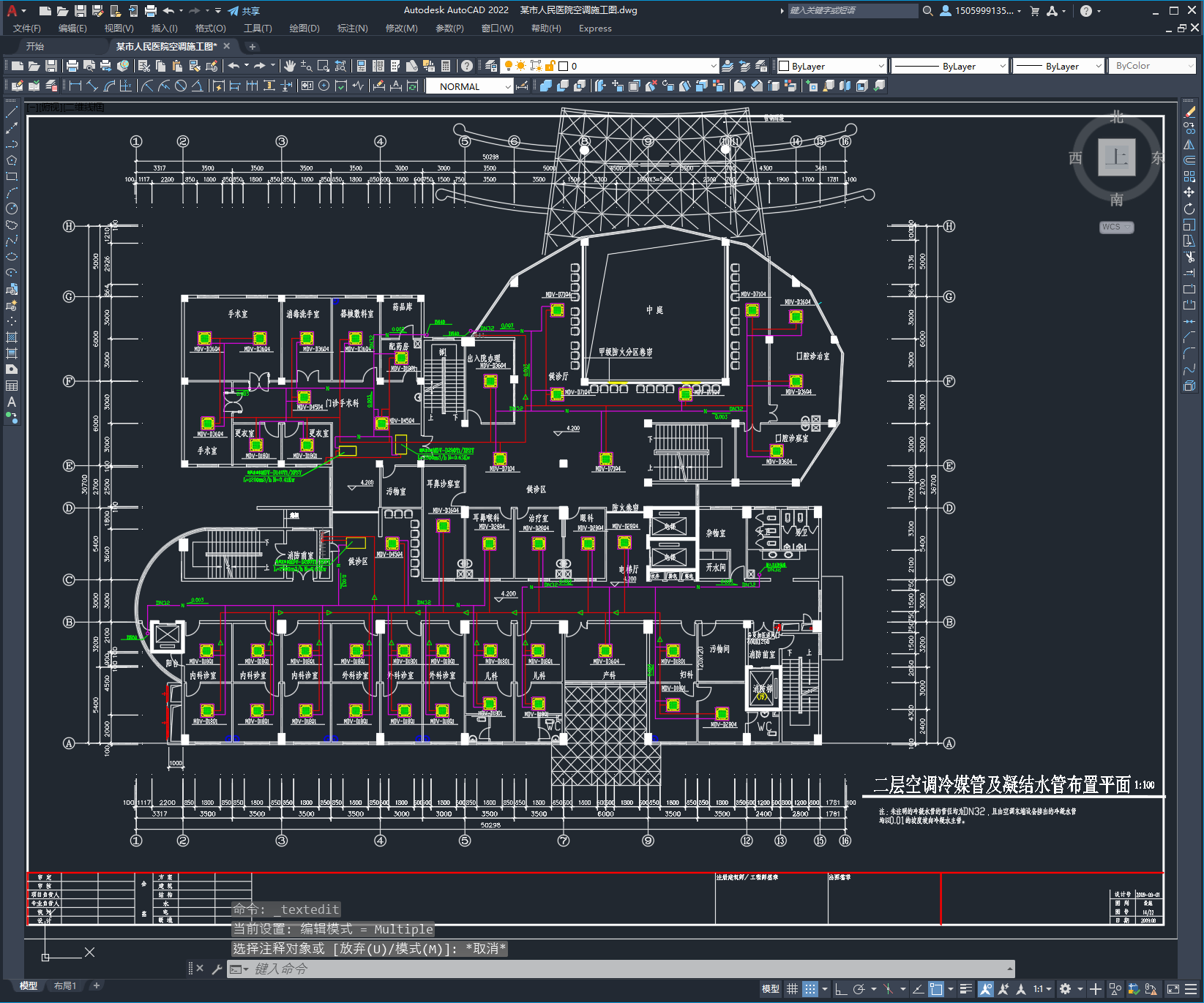Toggle drawing grid display in status bar
Viewport: 1204px width, 1003px height.
point(792,989)
